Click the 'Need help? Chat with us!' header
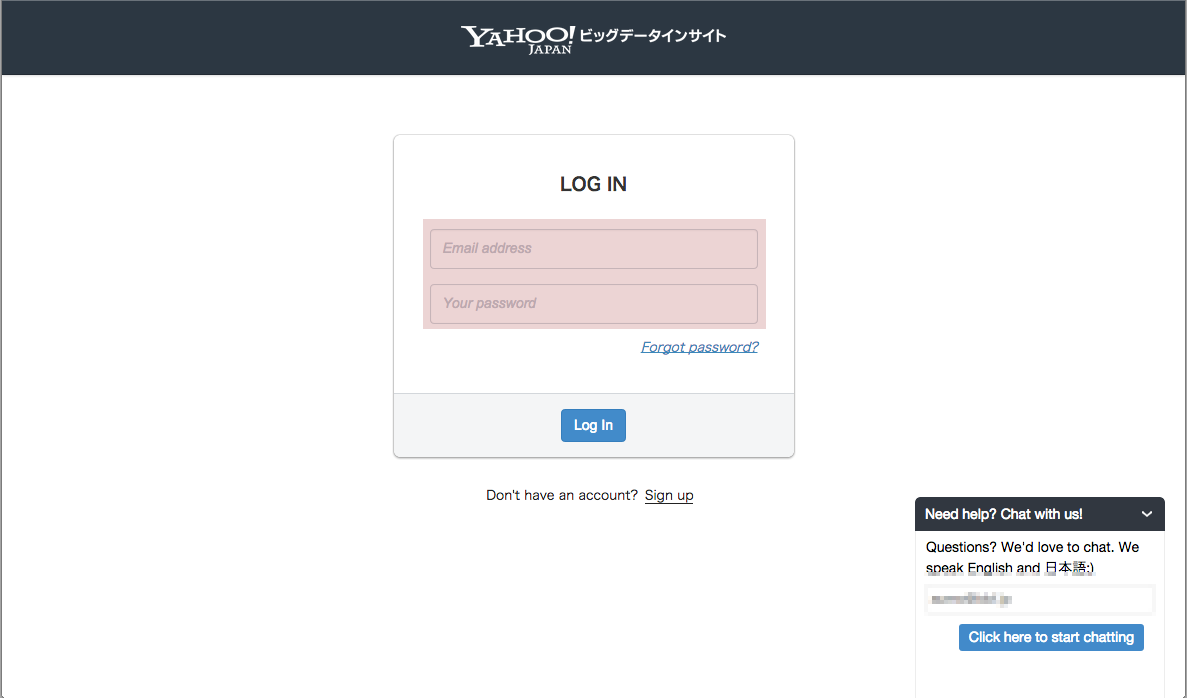1187x698 pixels. [x=1039, y=514]
